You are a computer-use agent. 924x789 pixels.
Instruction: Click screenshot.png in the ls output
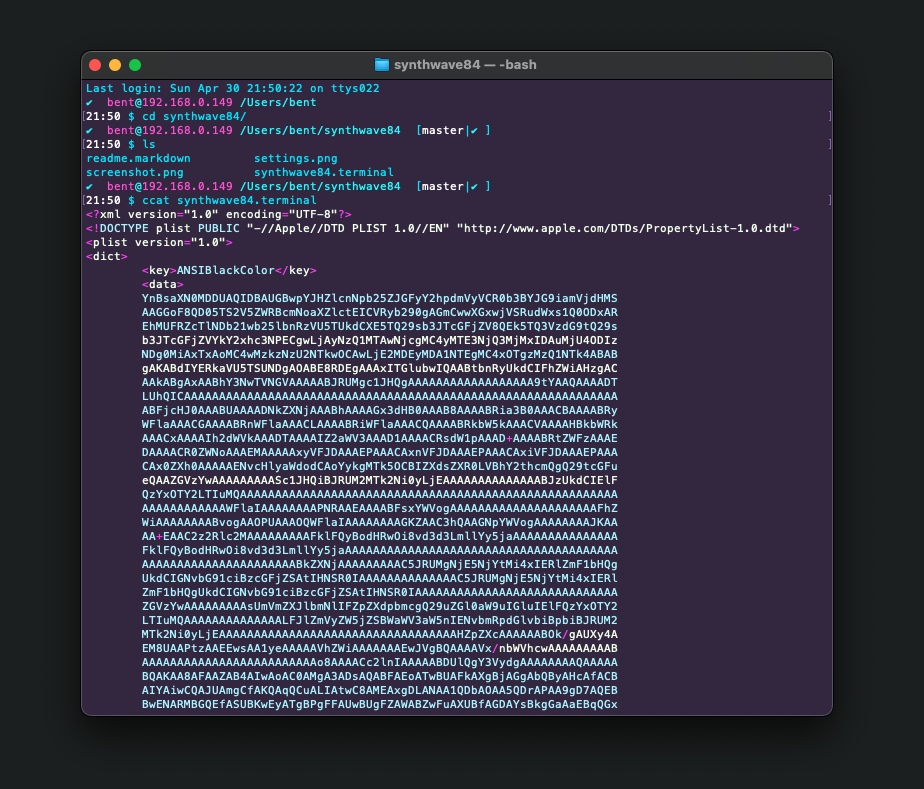(x=135, y=173)
